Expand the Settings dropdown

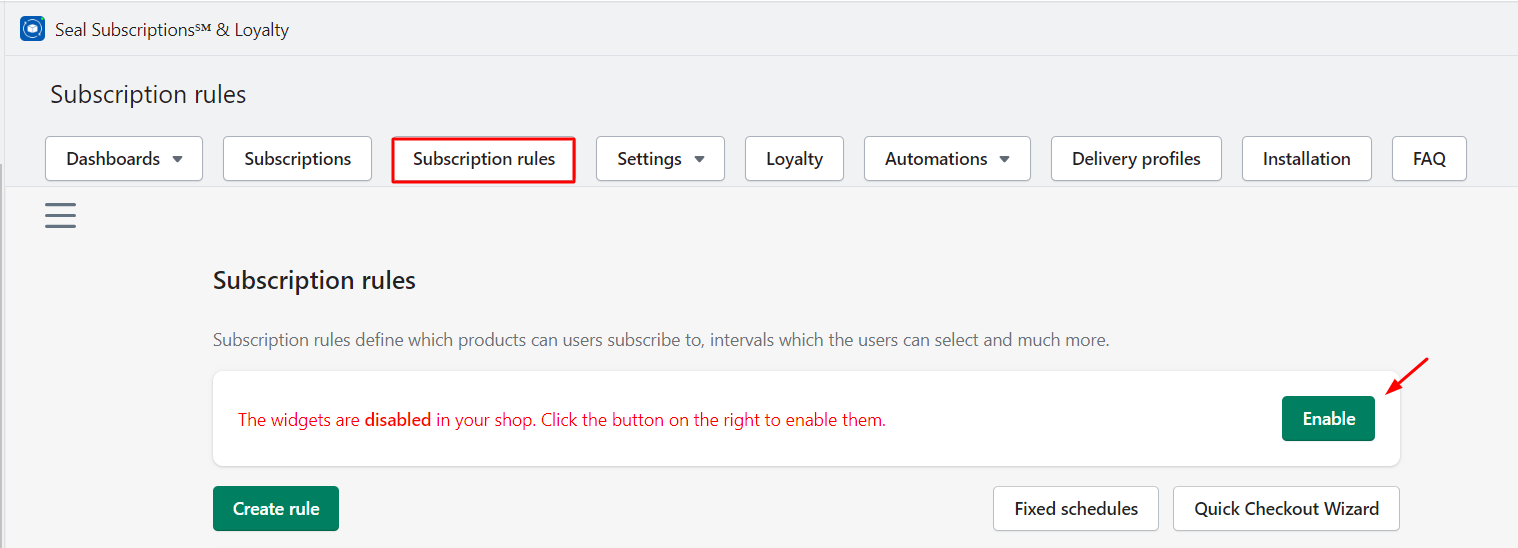tap(660, 159)
